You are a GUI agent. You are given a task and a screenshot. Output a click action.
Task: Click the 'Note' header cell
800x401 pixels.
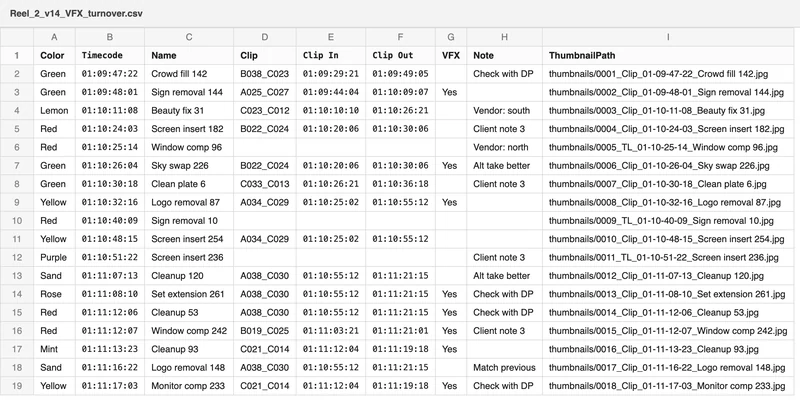pyautogui.click(x=504, y=56)
